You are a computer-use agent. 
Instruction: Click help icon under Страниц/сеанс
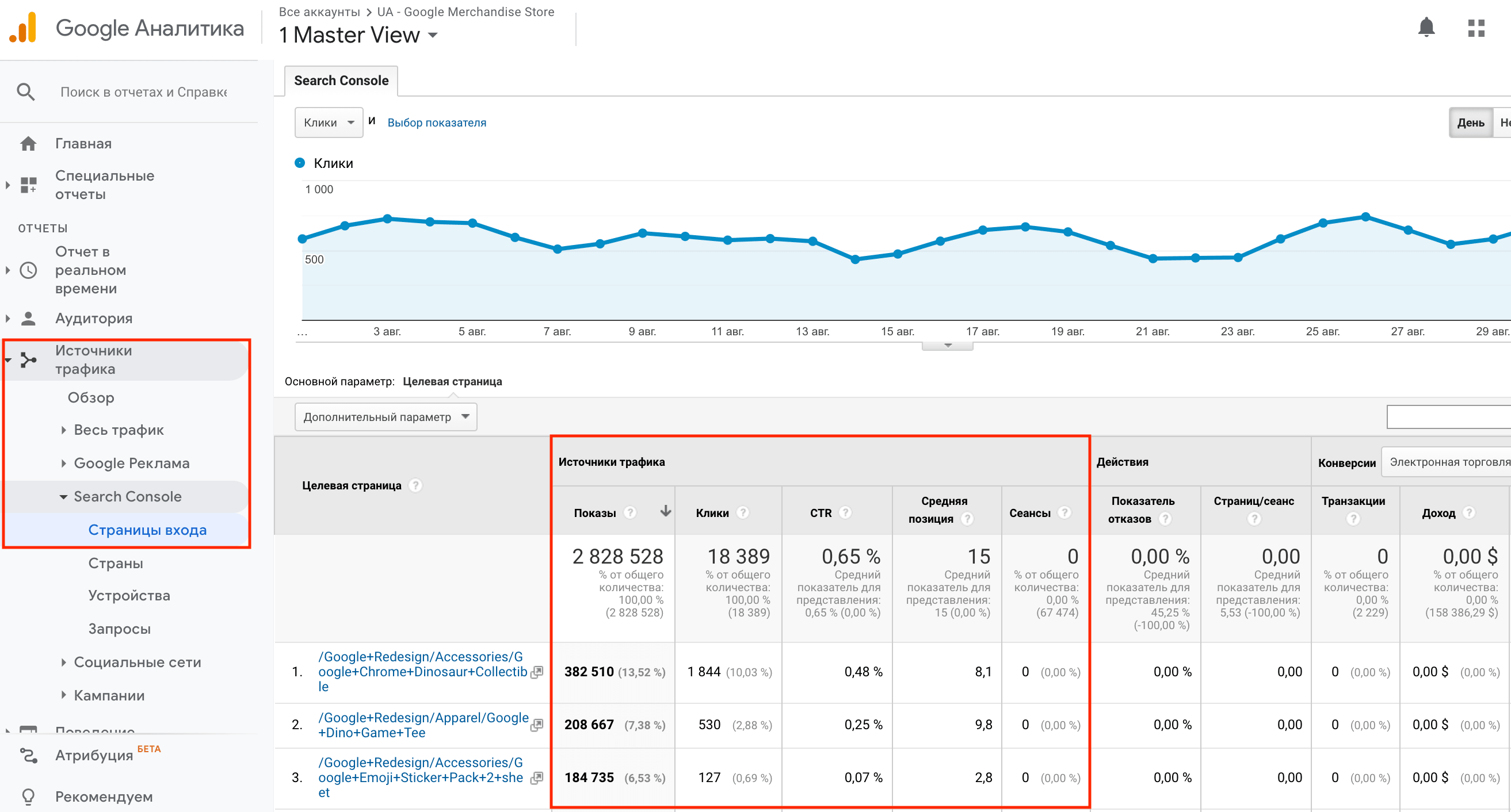(x=1253, y=519)
